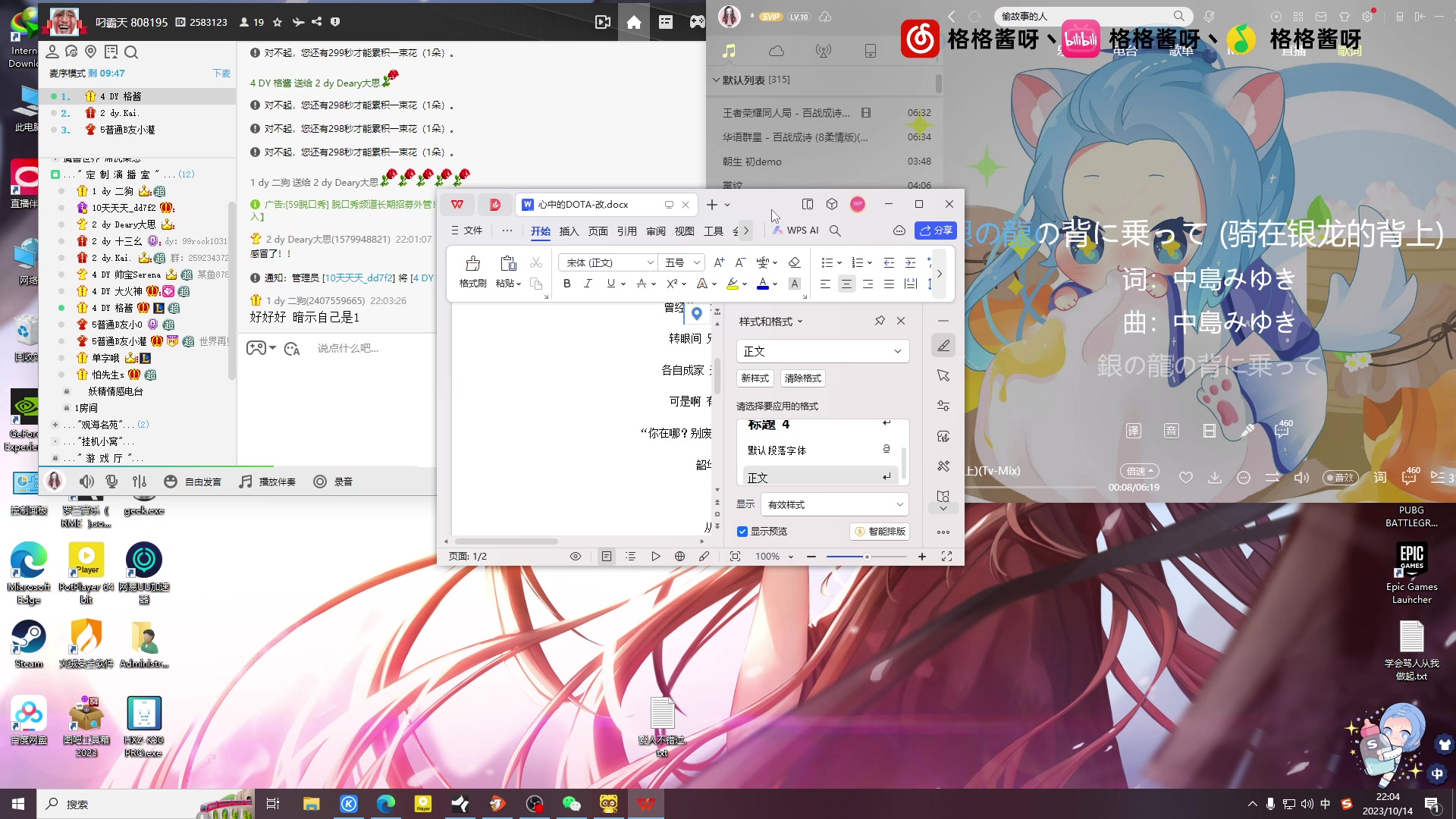Pin the Styles and Formatting pane

point(880,321)
